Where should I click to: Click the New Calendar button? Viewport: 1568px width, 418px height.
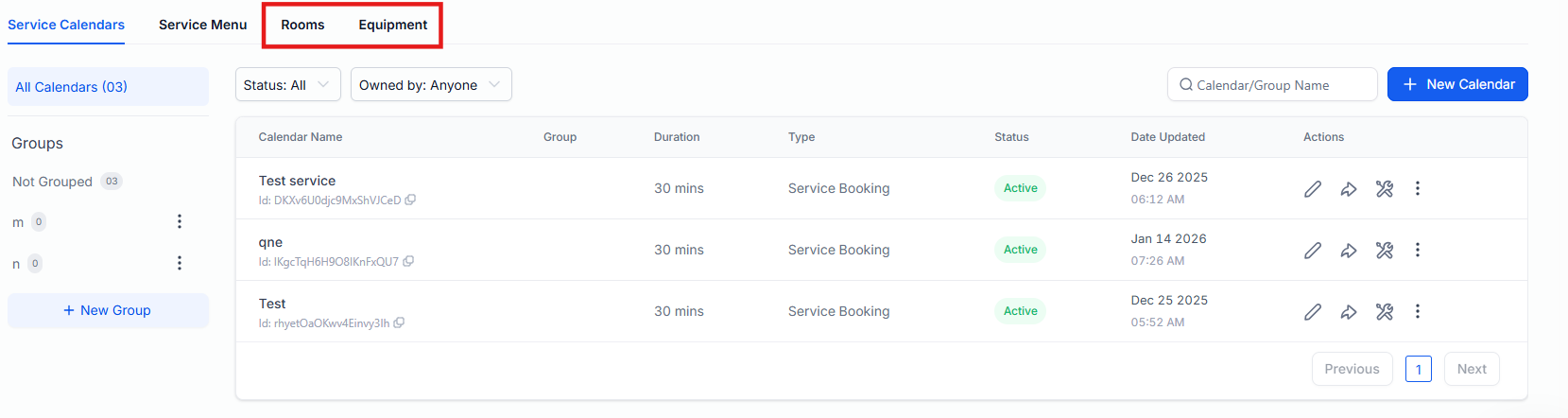click(x=1456, y=84)
